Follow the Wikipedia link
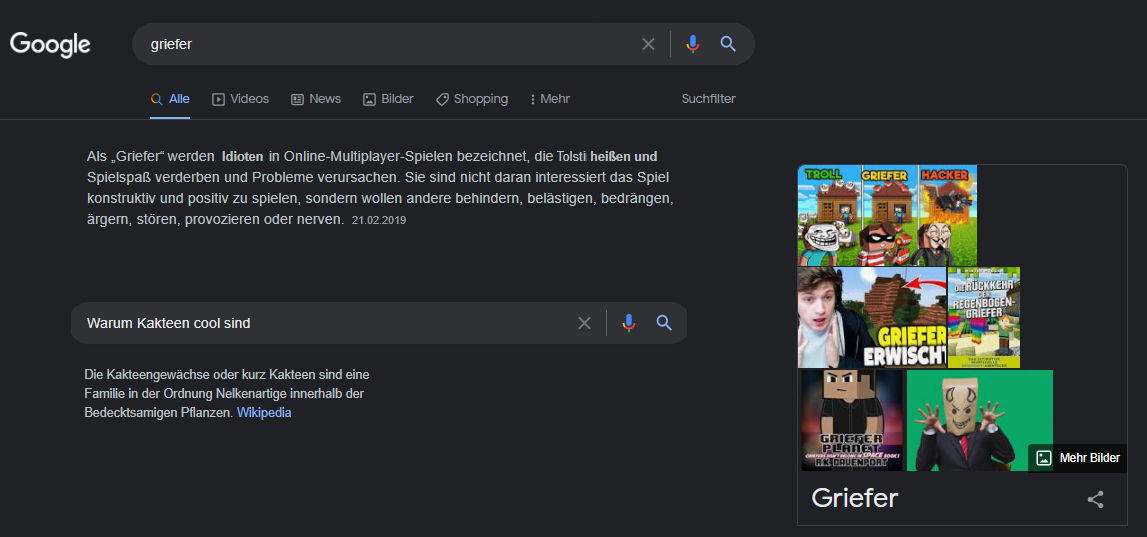The image size is (1147, 537). click(264, 413)
